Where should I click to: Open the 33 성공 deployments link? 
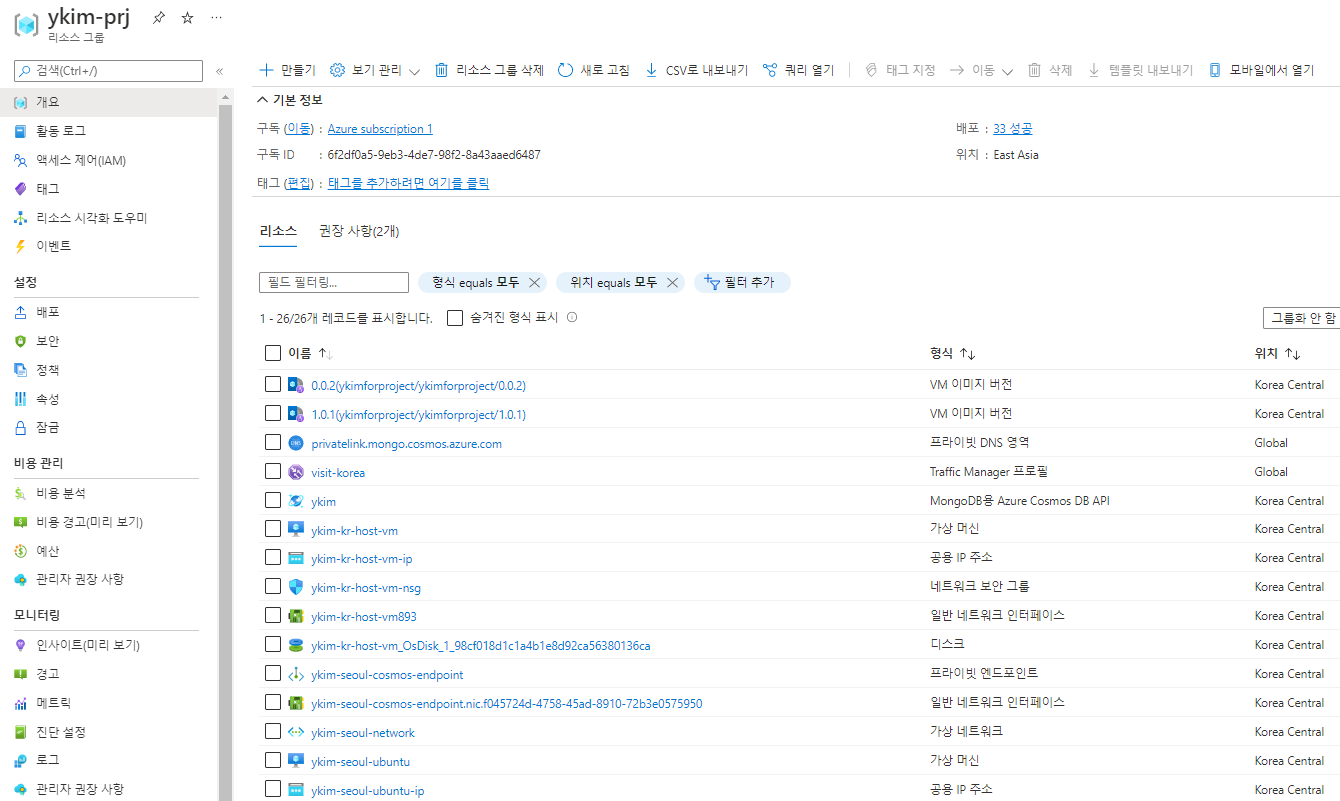click(x=1013, y=129)
